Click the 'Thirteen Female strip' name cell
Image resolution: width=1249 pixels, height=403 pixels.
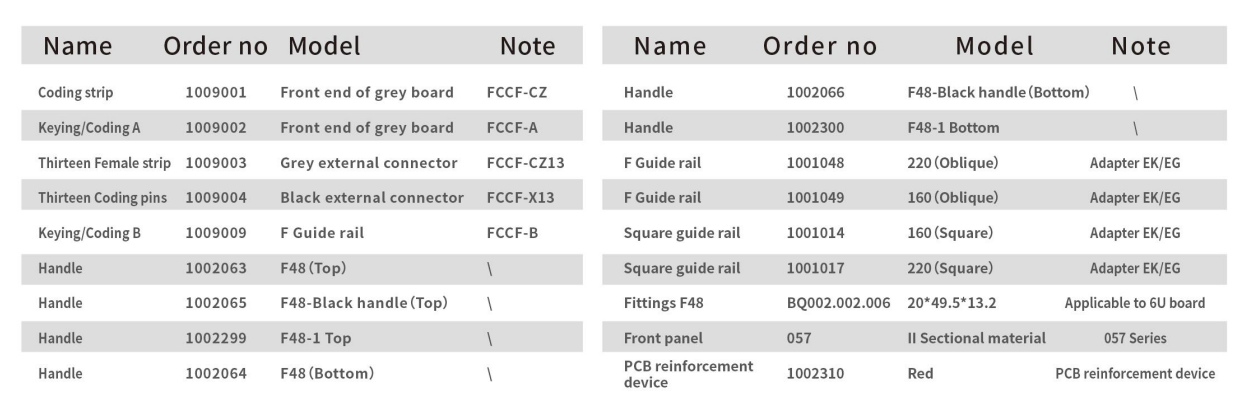click(104, 163)
